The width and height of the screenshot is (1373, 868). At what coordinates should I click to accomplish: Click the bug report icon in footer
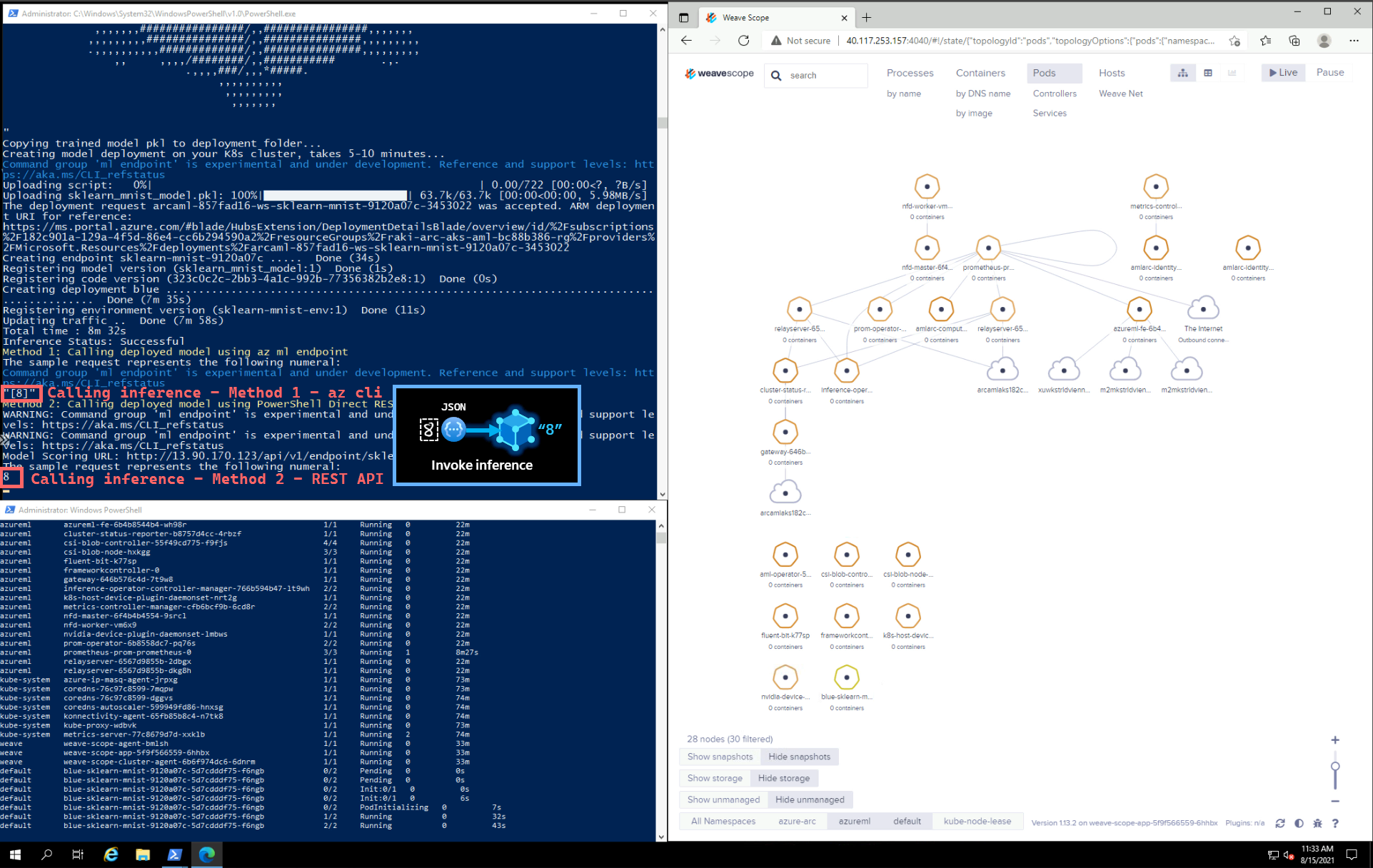(x=1317, y=823)
